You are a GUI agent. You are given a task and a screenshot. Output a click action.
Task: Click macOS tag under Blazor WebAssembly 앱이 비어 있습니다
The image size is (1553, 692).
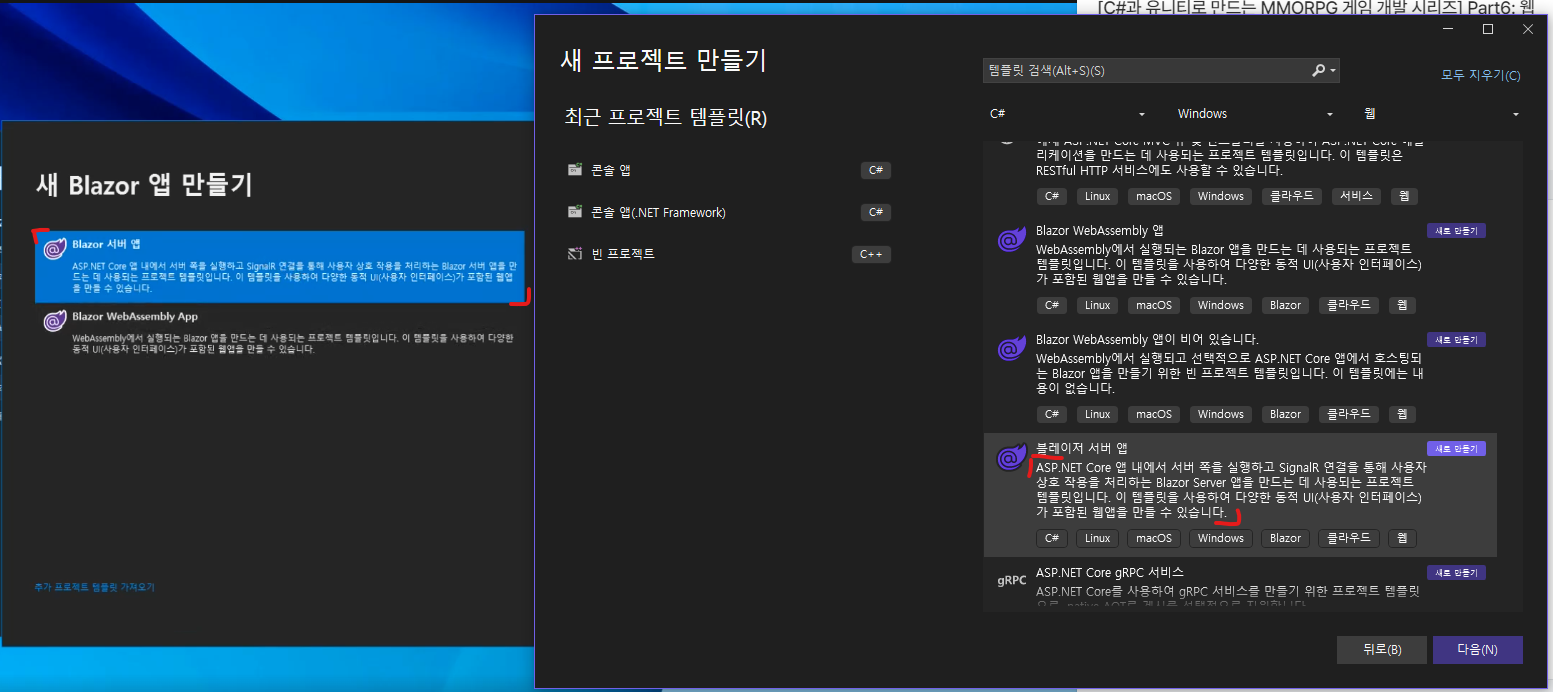pos(1153,414)
